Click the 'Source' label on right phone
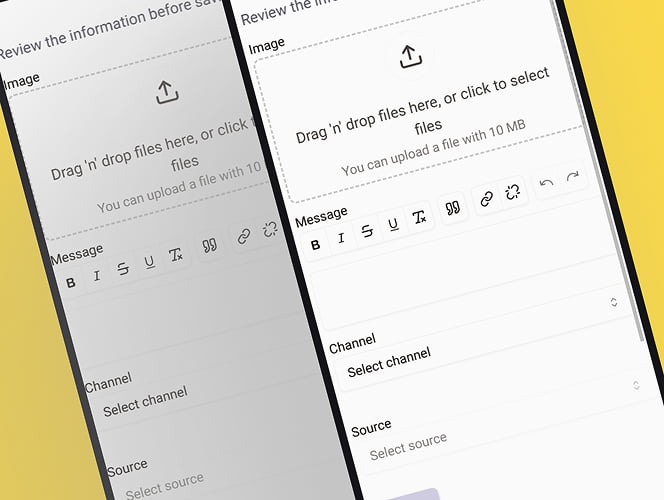The width and height of the screenshot is (664, 500). click(x=371, y=428)
